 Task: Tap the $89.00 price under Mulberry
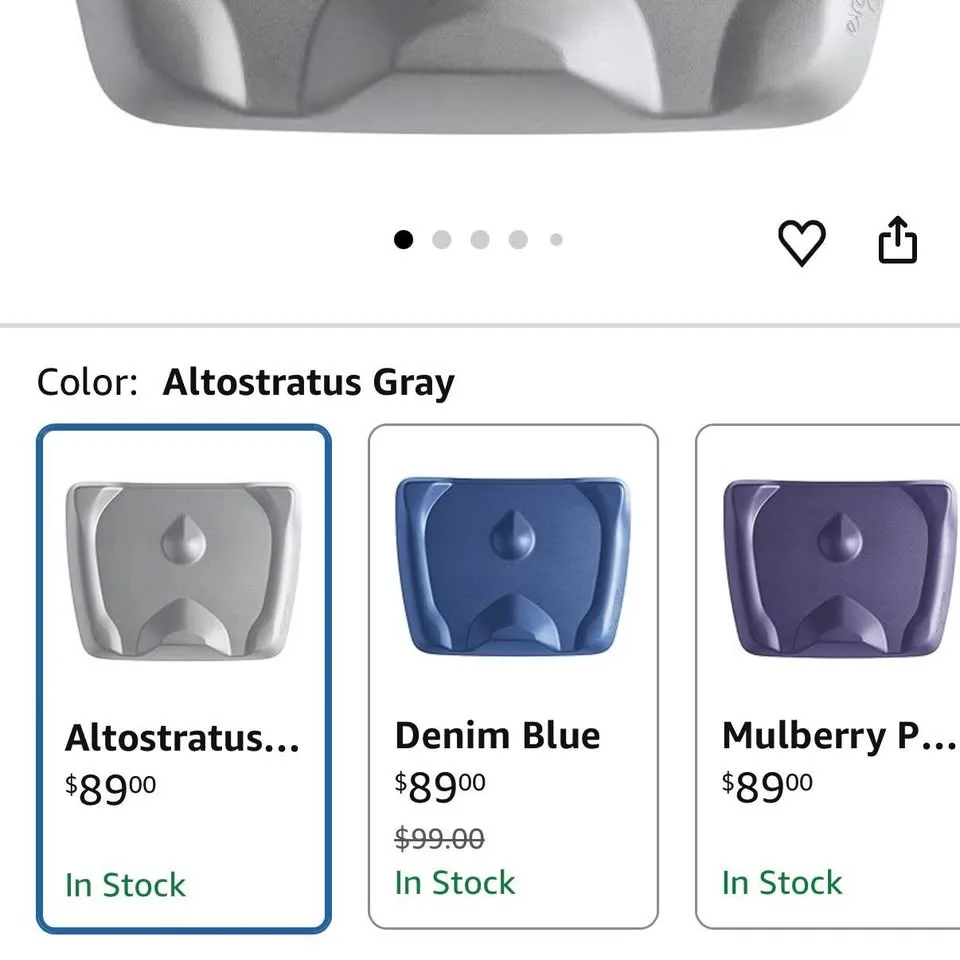pyautogui.click(x=767, y=787)
